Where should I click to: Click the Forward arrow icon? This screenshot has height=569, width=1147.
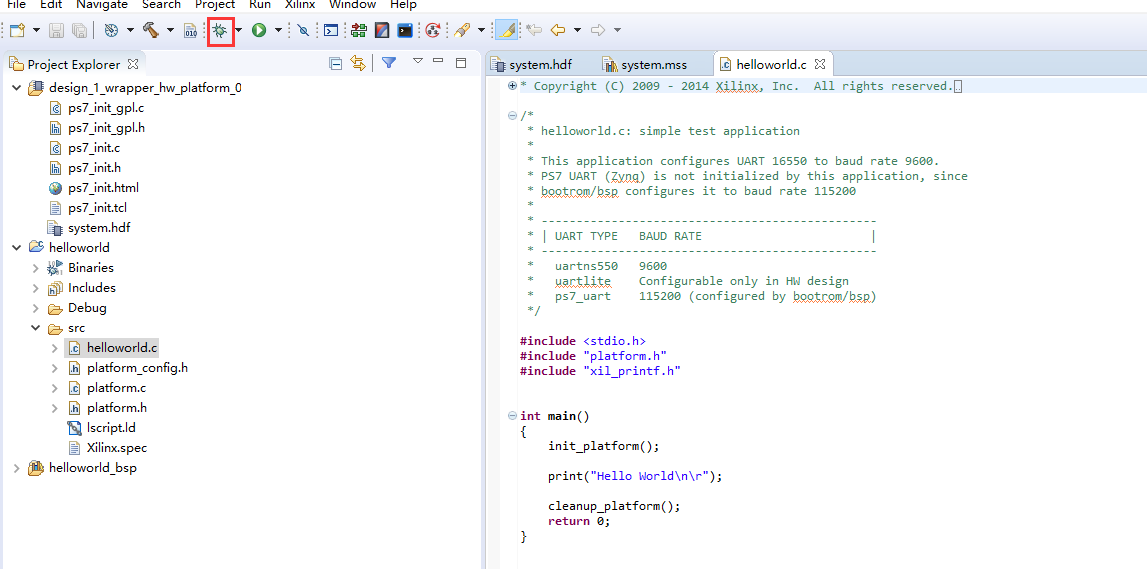click(598, 30)
